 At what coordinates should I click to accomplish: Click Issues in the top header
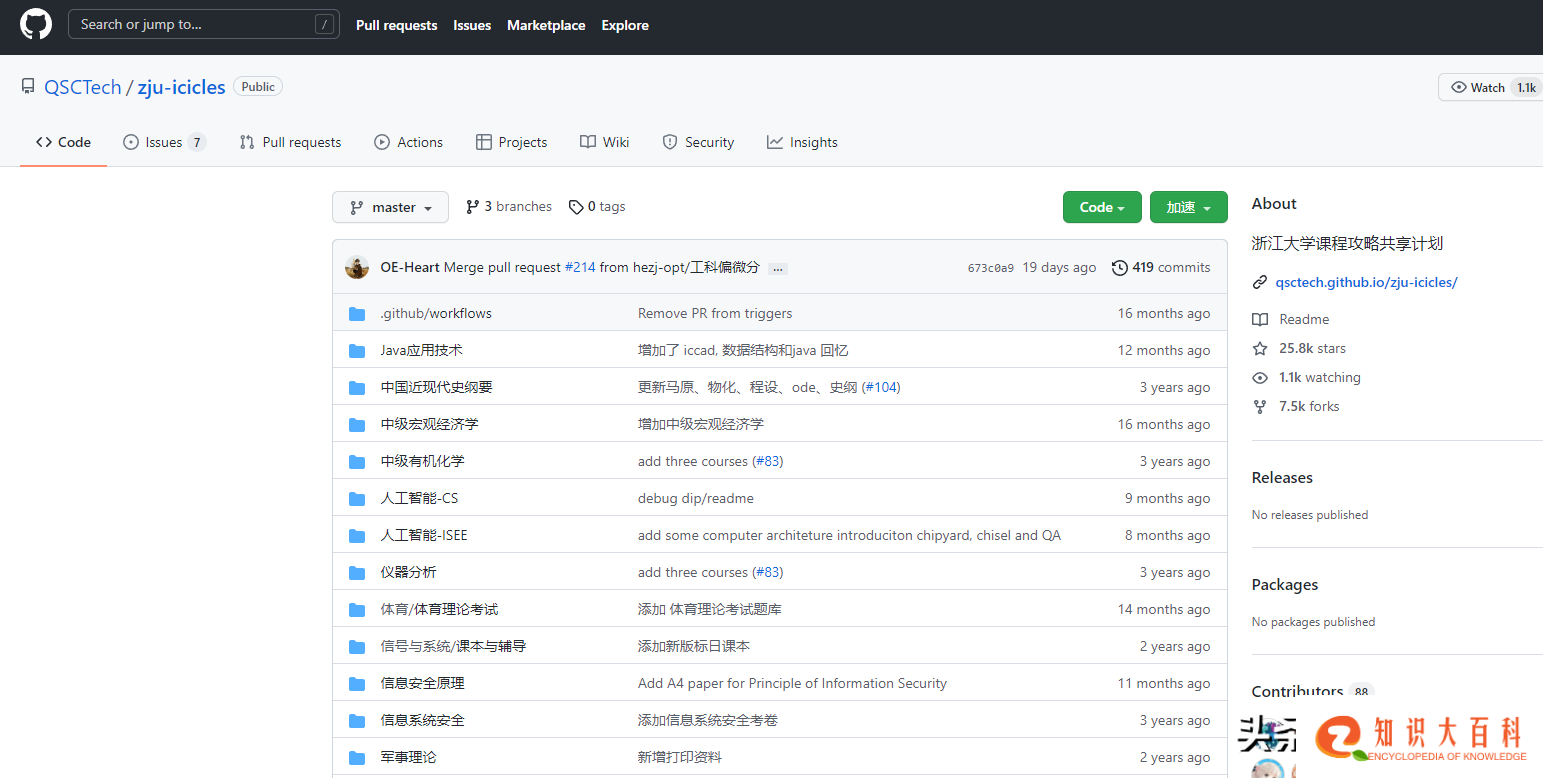coord(472,25)
